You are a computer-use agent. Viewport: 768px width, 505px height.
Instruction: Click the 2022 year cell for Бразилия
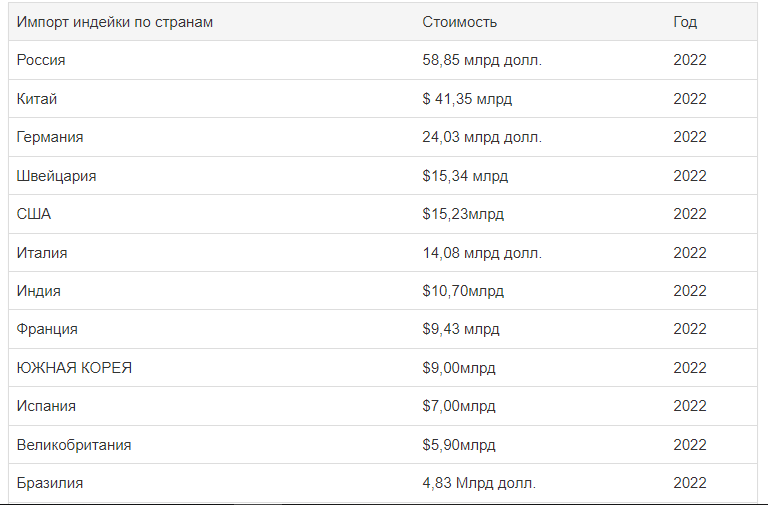tap(690, 483)
